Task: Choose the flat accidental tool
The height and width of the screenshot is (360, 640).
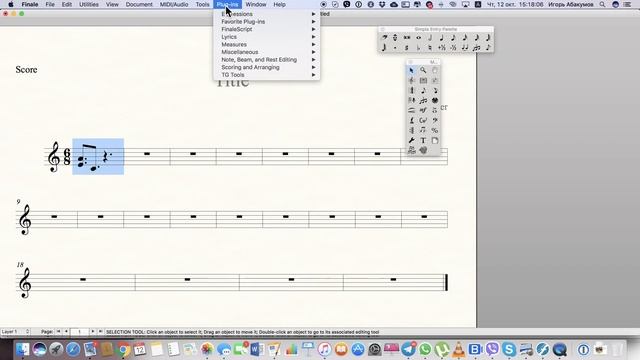Action: (x=418, y=48)
